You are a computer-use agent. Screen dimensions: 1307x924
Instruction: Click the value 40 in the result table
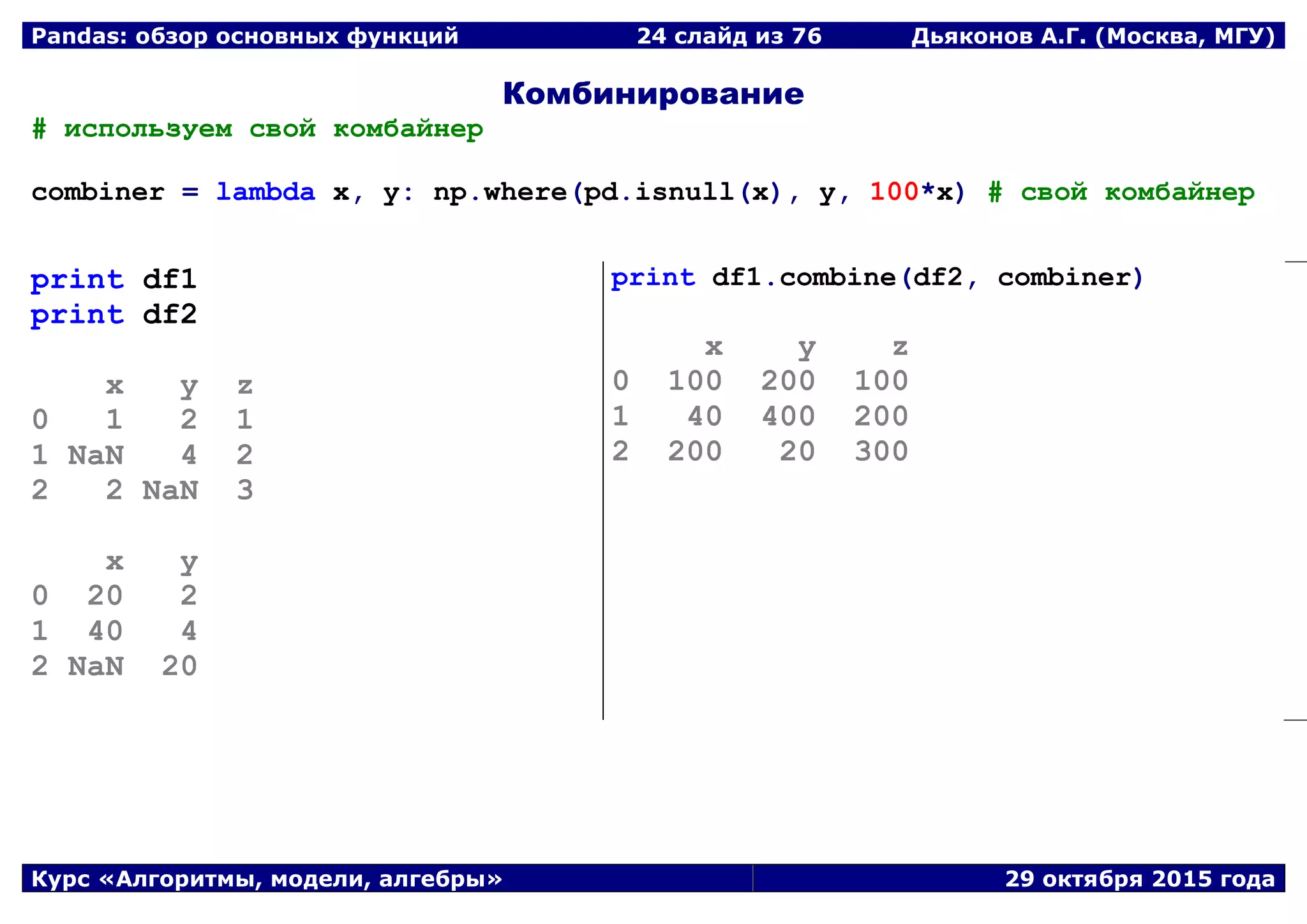pyautogui.click(x=705, y=417)
